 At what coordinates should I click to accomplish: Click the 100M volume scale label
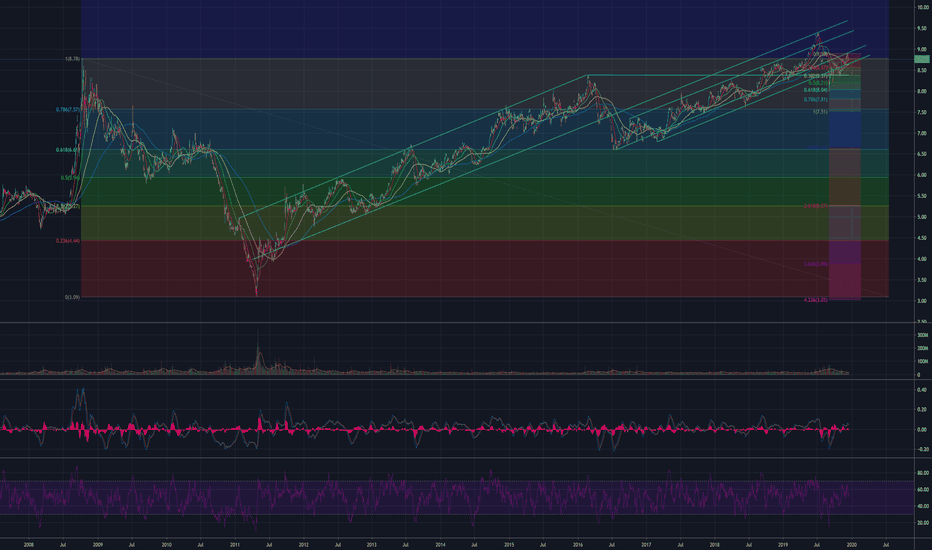pyautogui.click(x=923, y=362)
